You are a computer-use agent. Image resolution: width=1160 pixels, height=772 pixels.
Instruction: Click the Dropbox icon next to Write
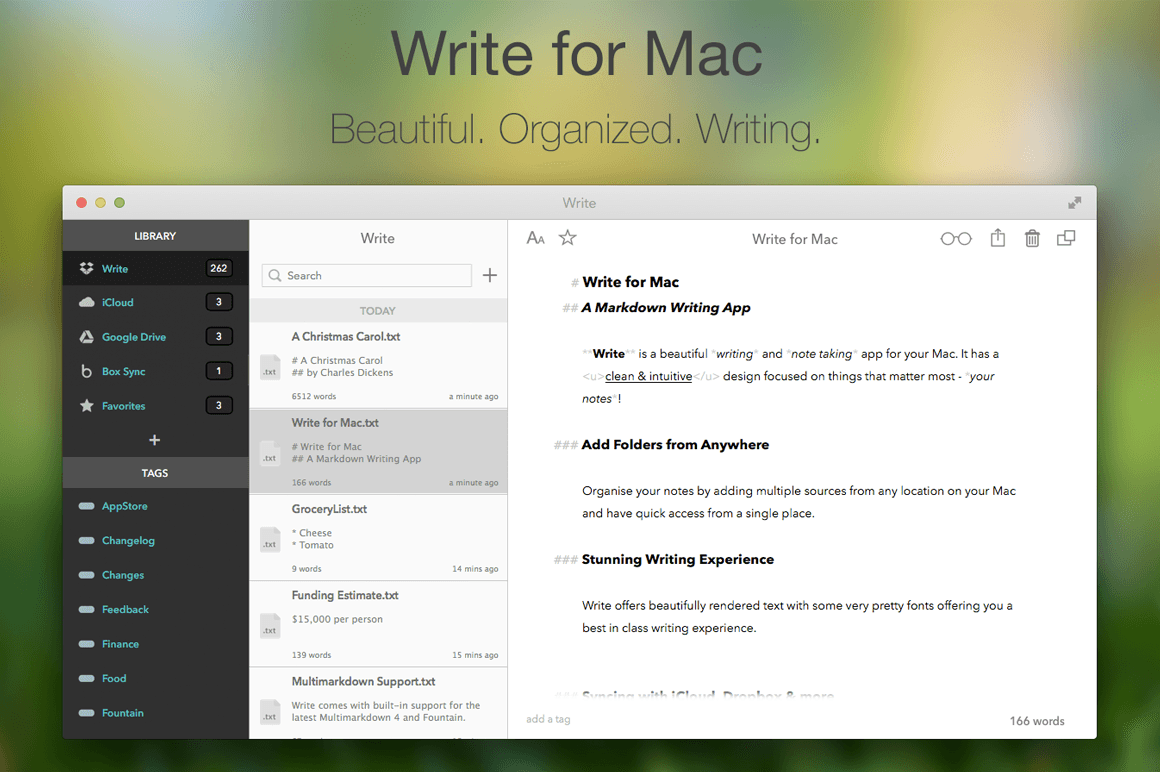[x=87, y=268]
